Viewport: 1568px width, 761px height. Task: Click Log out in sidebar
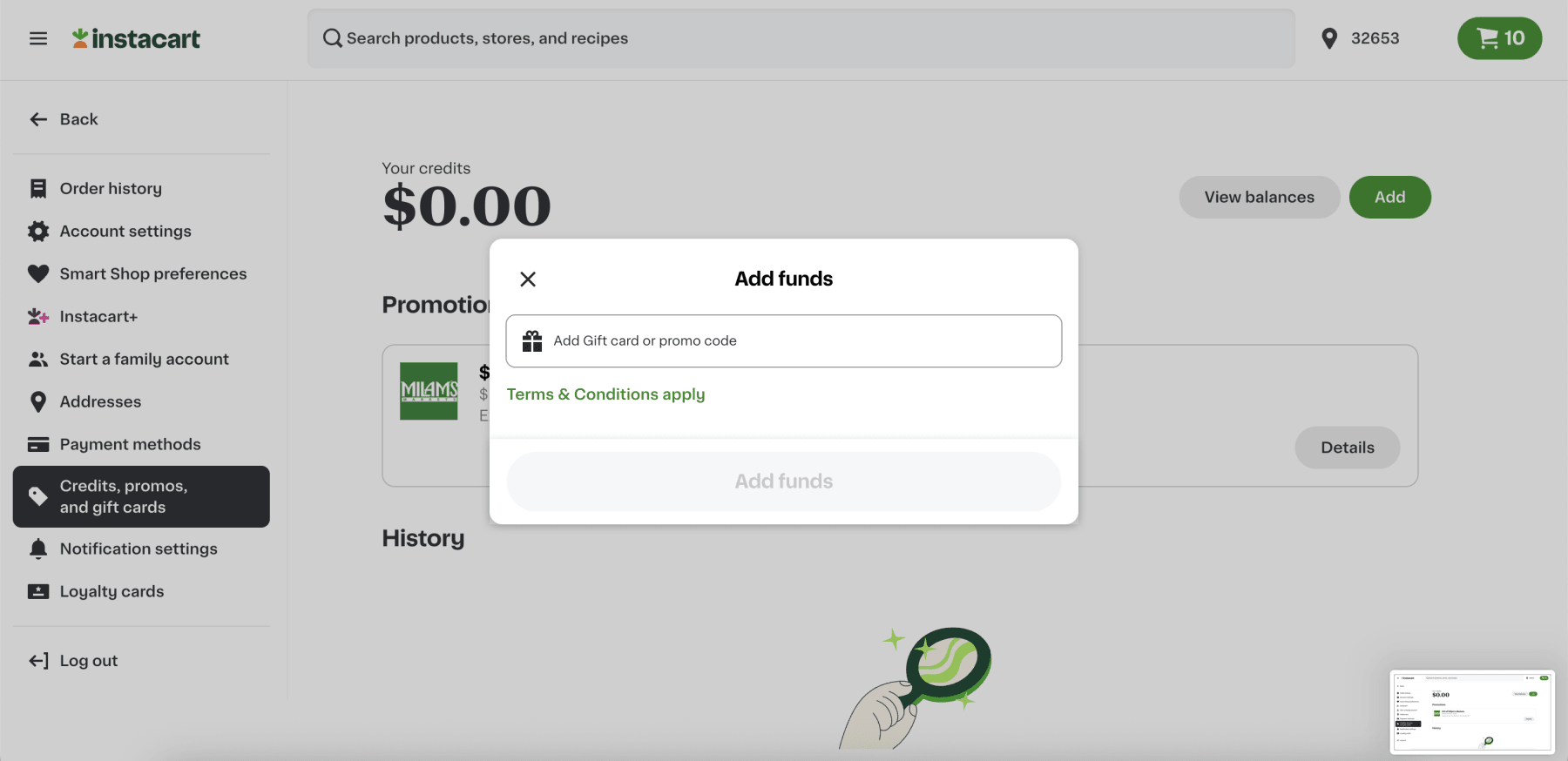[x=88, y=661]
